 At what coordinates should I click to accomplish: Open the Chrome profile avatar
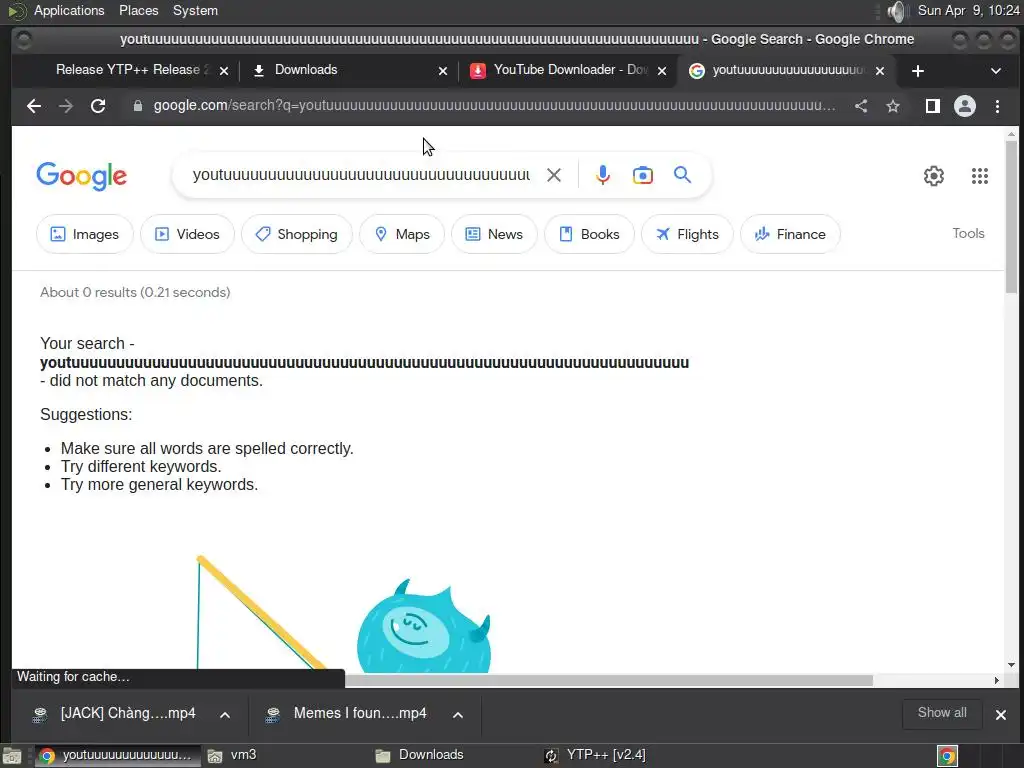coord(965,106)
